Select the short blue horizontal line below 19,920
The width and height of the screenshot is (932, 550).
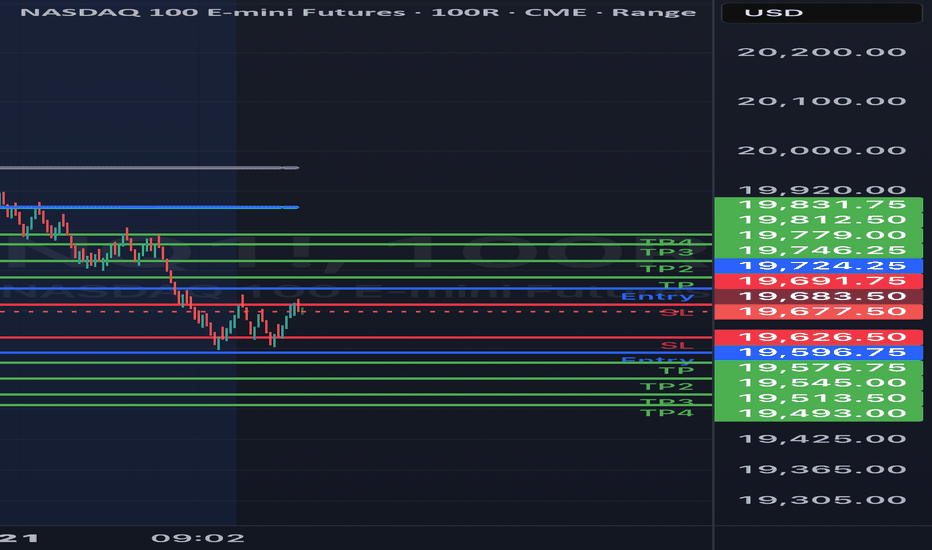(x=149, y=207)
